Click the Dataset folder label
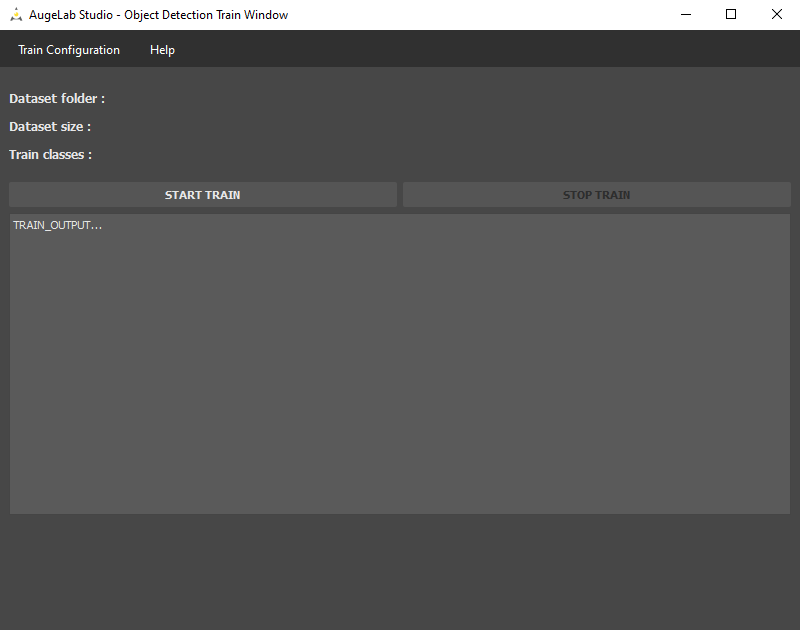Viewport: 800px width, 630px height. click(x=57, y=99)
